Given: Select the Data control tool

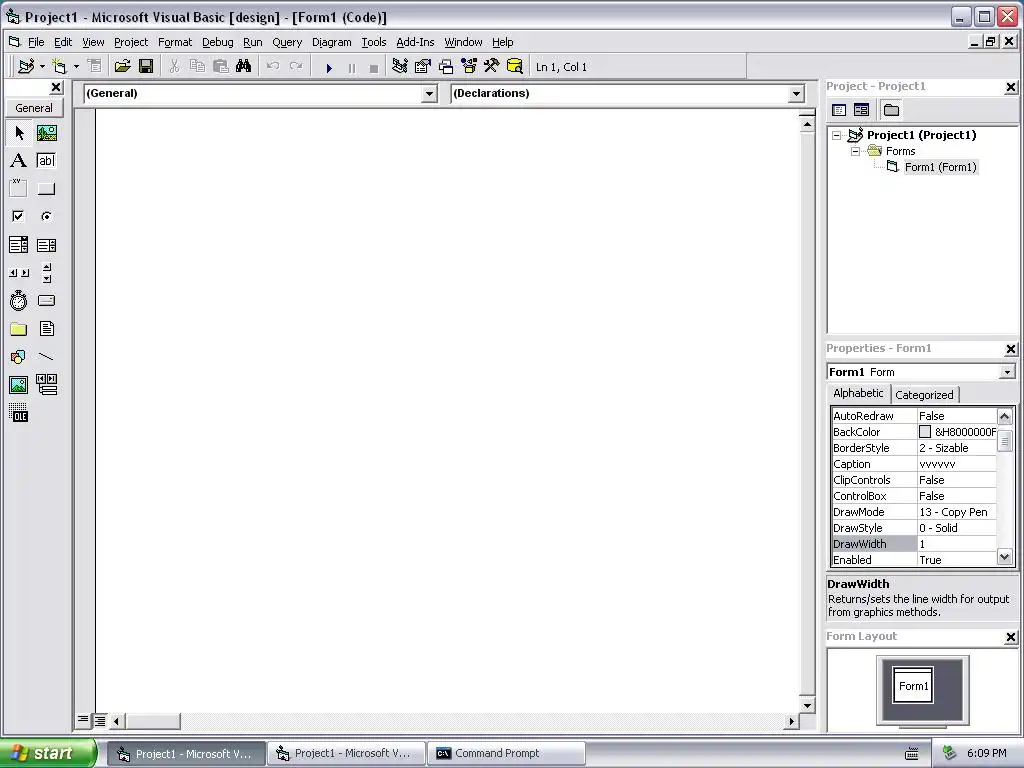Looking at the screenshot, I should 46,385.
